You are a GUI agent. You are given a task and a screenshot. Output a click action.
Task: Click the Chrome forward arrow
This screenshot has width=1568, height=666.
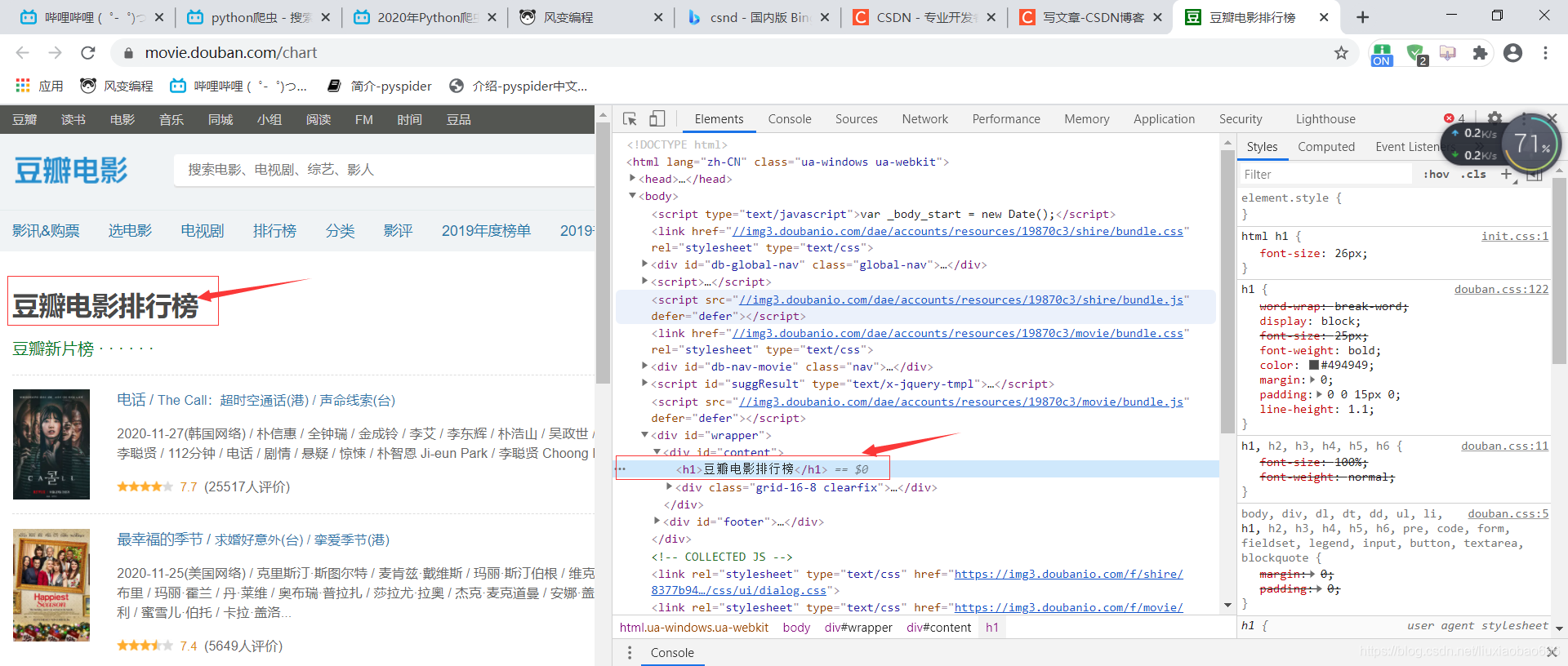tap(55, 52)
